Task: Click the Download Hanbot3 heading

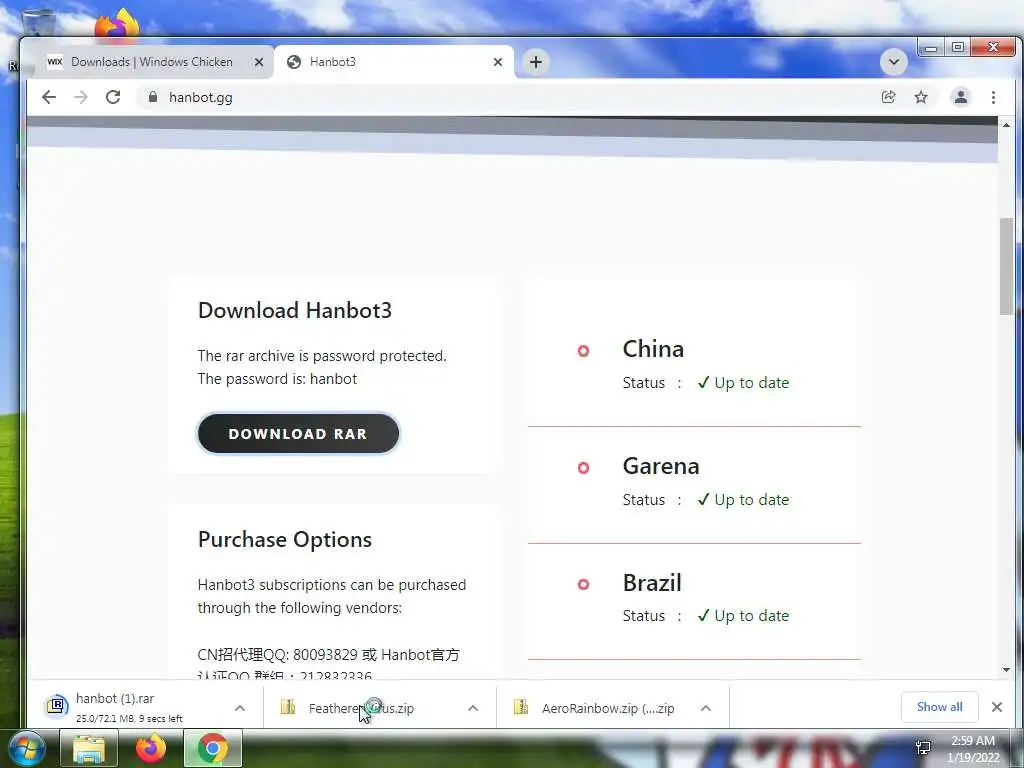Action: tap(295, 310)
